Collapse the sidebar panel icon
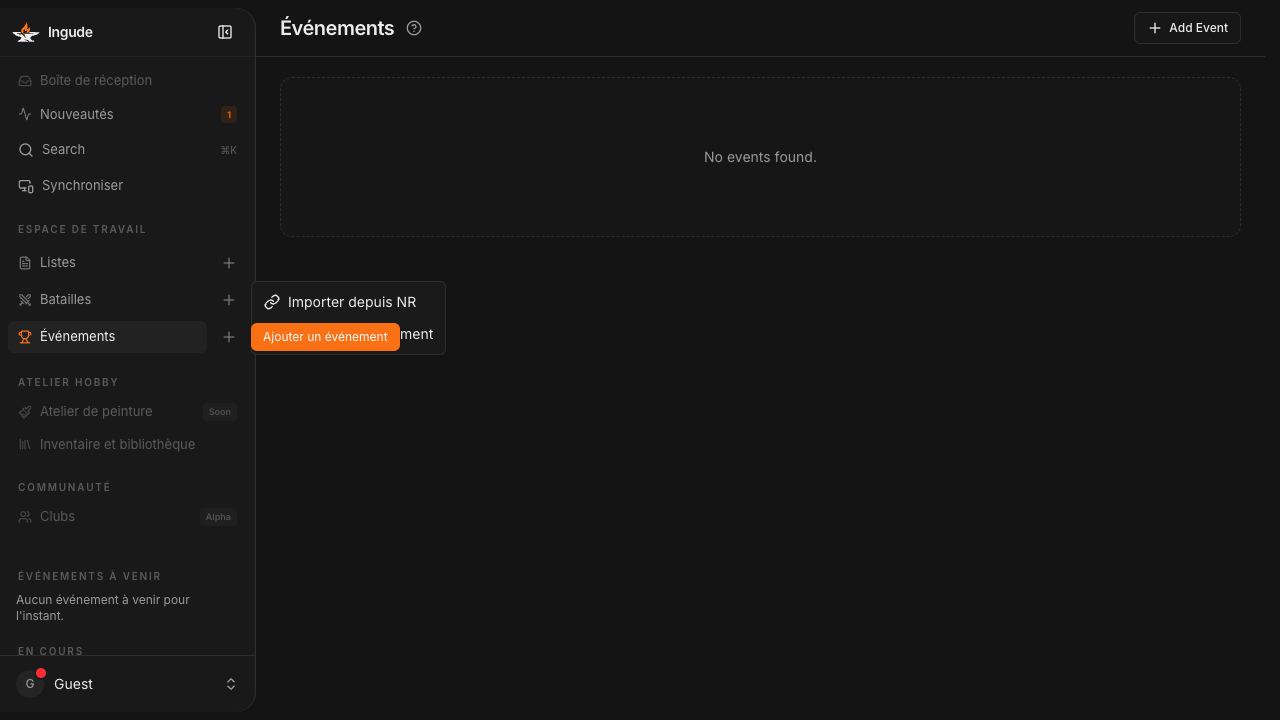This screenshot has width=1280, height=720. (x=225, y=32)
